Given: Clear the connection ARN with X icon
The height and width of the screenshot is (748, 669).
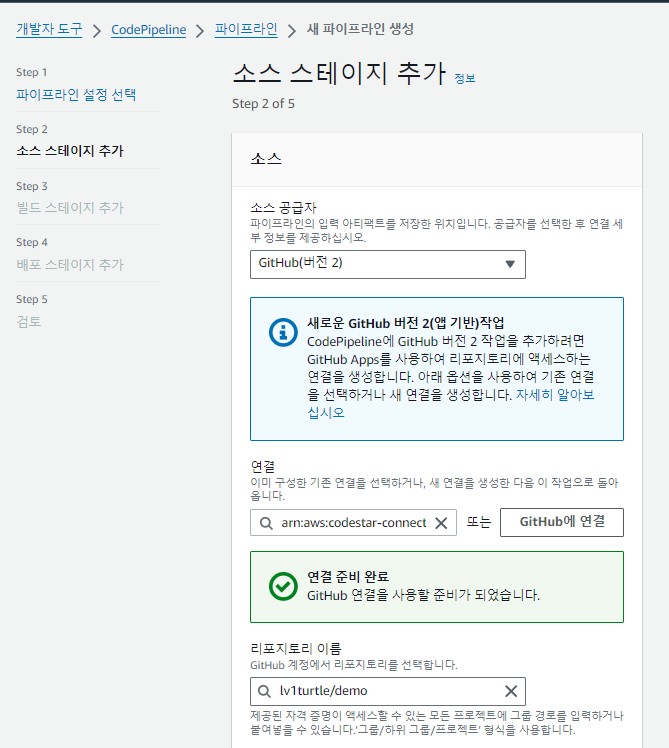Looking at the screenshot, I should pyautogui.click(x=441, y=523).
